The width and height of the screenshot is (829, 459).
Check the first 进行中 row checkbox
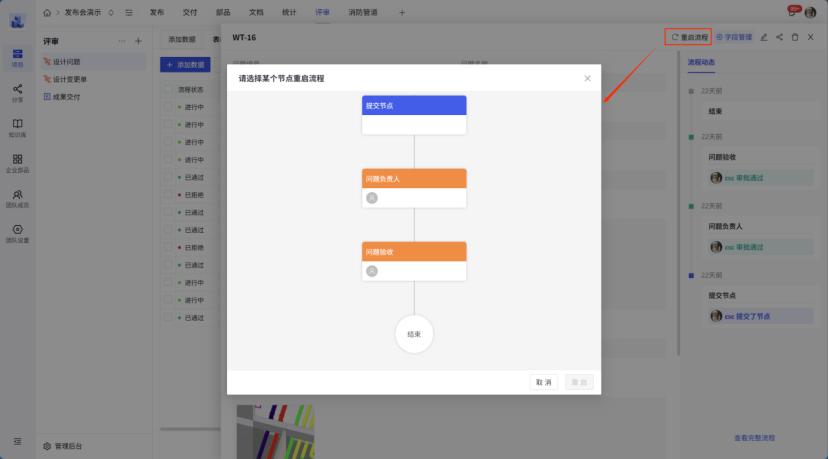(168, 107)
